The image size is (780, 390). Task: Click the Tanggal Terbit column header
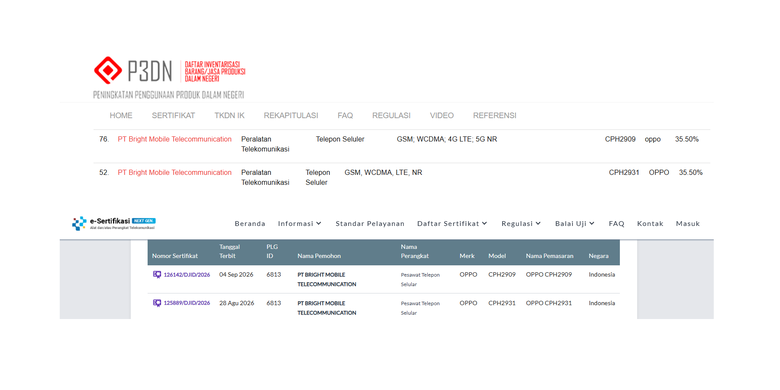230,251
